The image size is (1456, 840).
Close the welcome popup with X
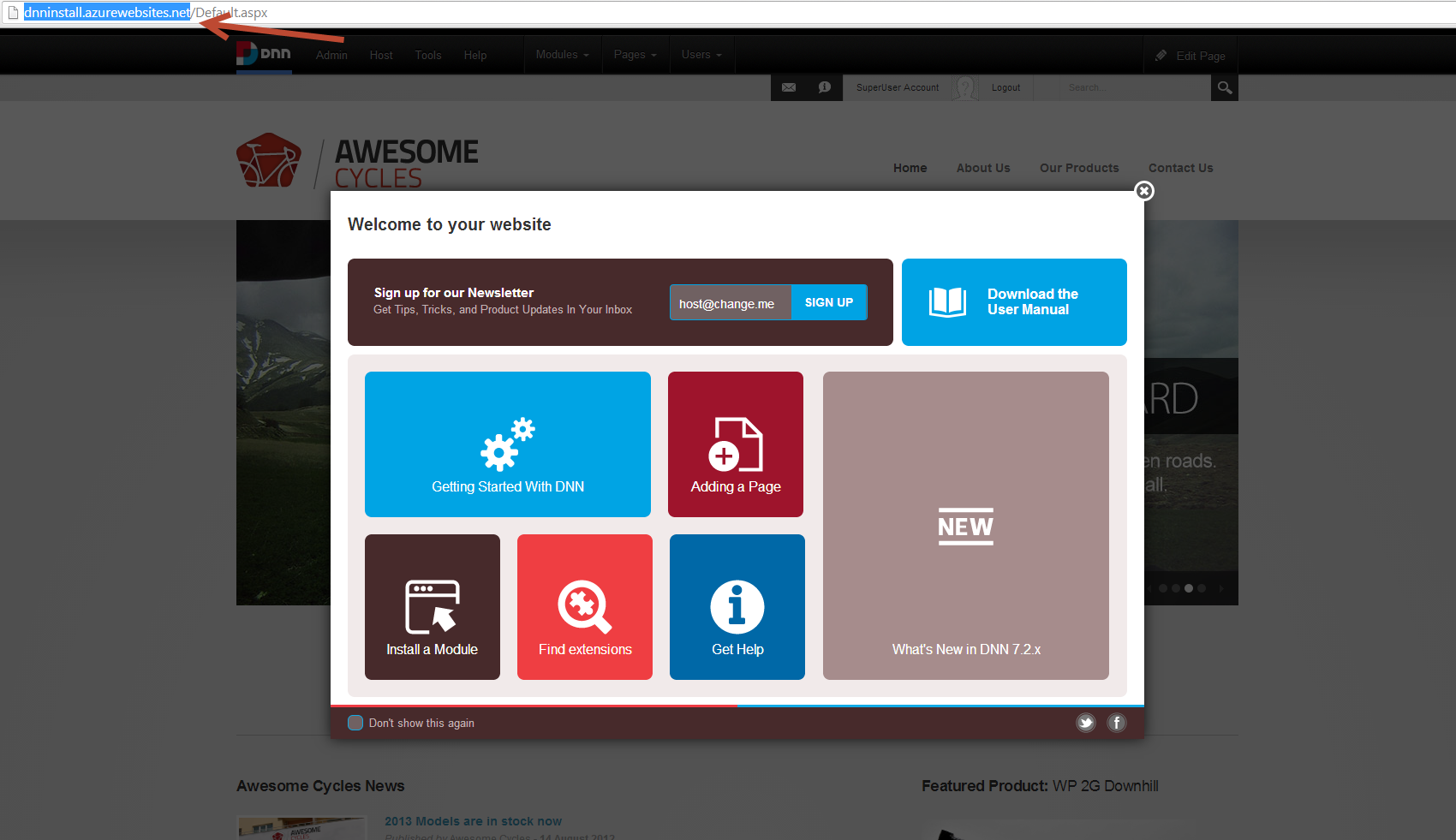pyautogui.click(x=1144, y=191)
